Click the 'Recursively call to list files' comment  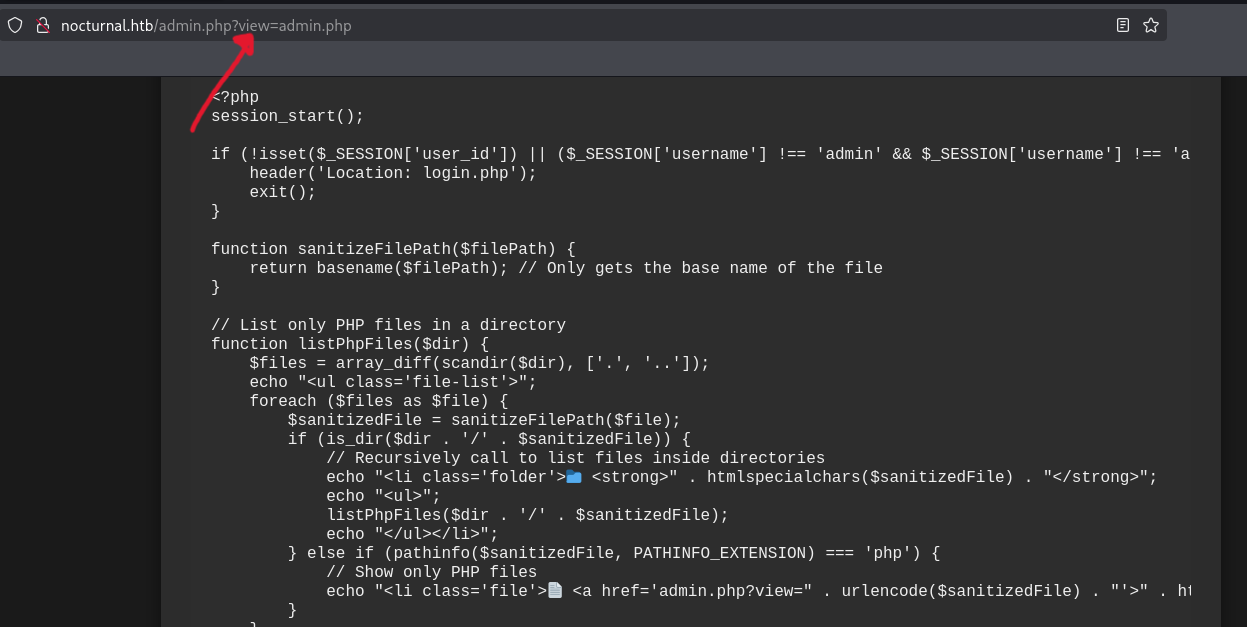[x=575, y=458]
